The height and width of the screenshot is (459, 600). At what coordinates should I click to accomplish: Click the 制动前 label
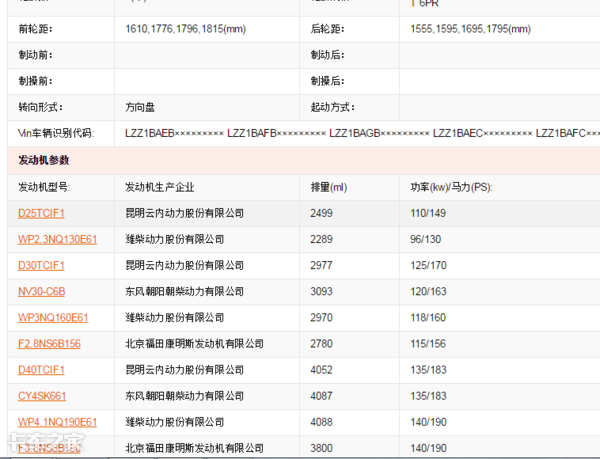coord(36,55)
